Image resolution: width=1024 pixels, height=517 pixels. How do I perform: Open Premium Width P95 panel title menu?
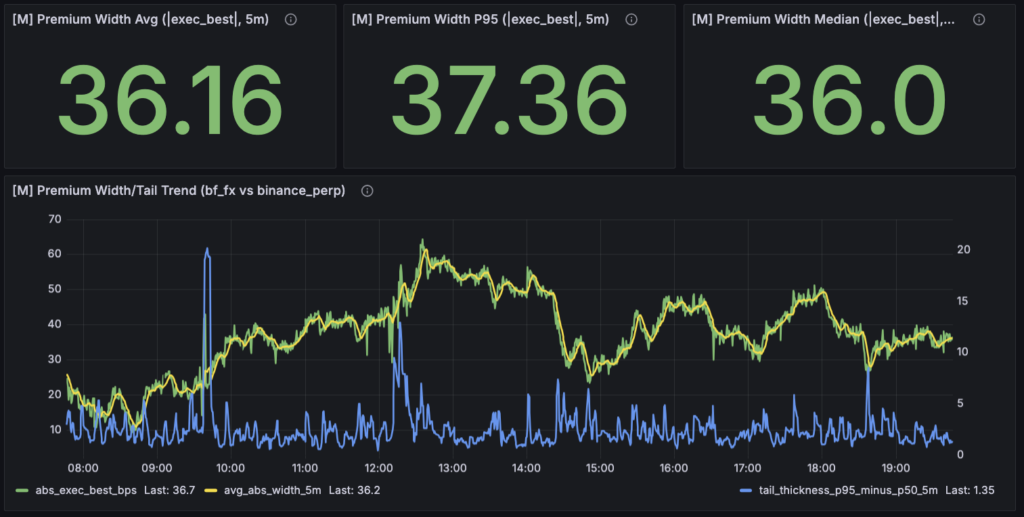point(479,20)
